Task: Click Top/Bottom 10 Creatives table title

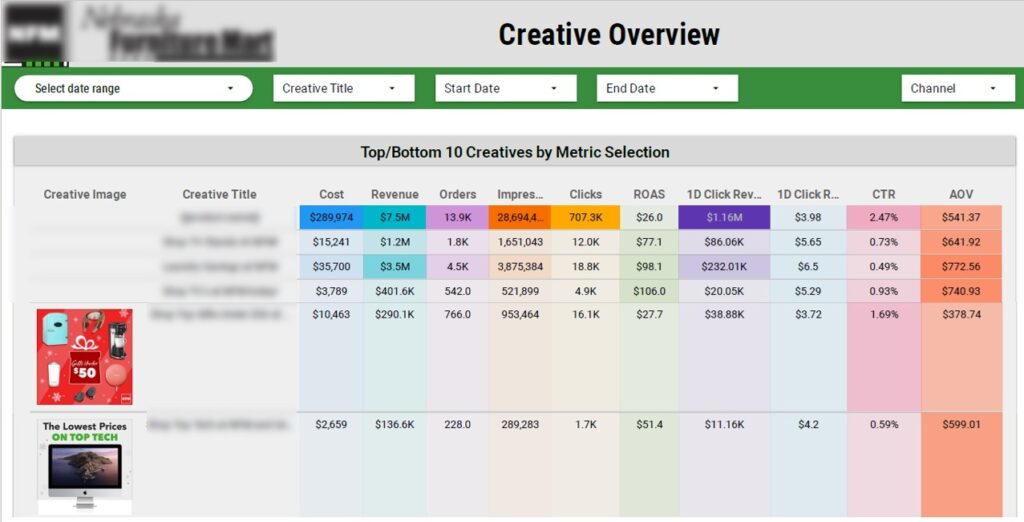Action: click(515, 152)
